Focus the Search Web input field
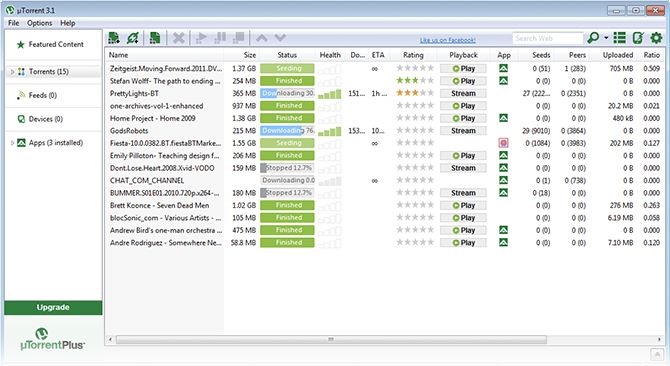670x366 pixels. click(548, 38)
